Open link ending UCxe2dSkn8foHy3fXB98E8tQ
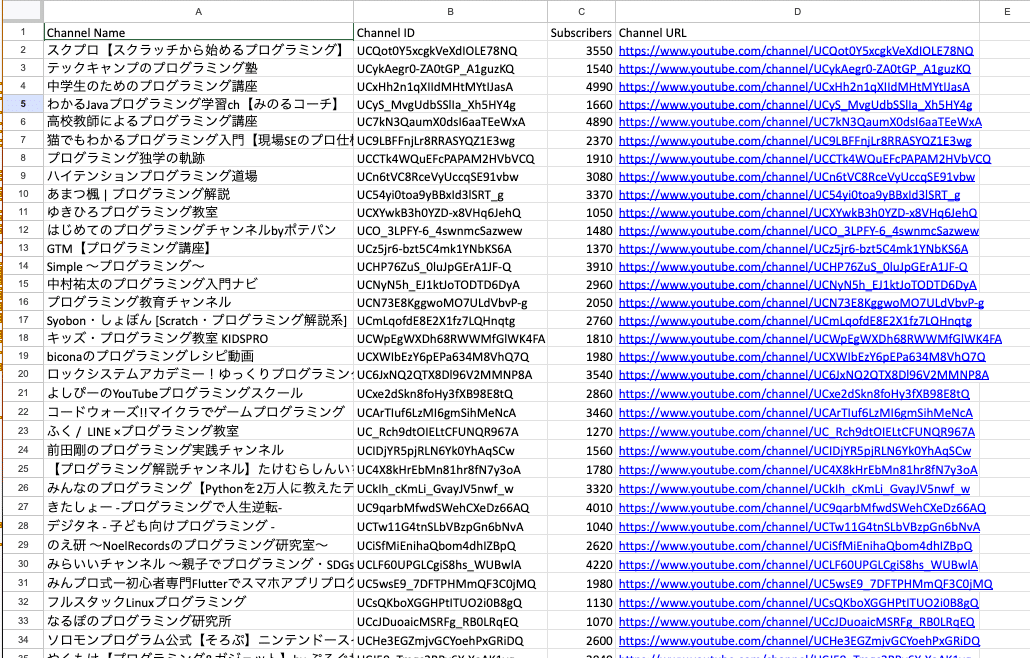 coord(794,393)
